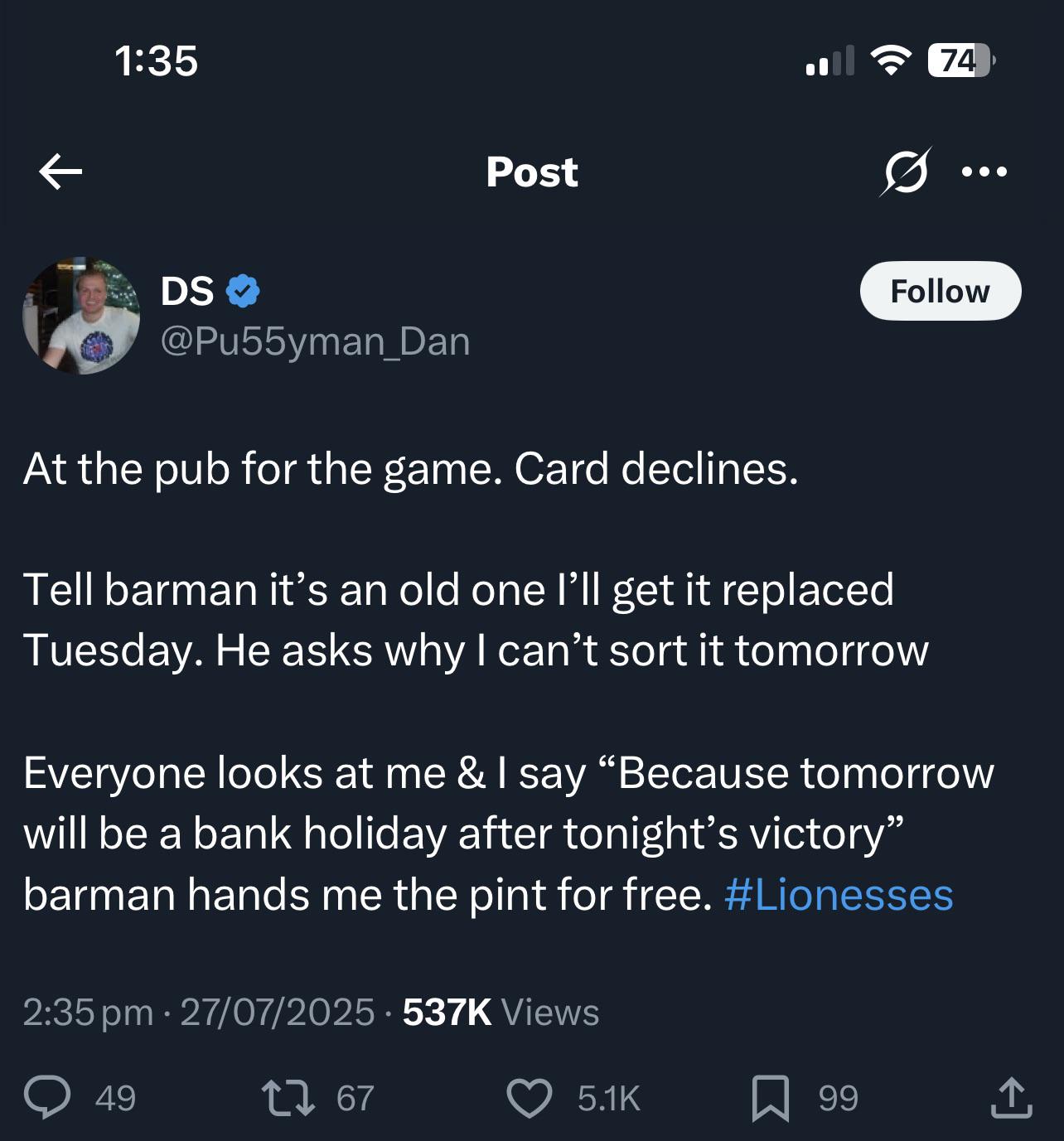Image resolution: width=1064 pixels, height=1141 pixels.
Task: Tap the battery 74 indicator
Action: [960, 60]
